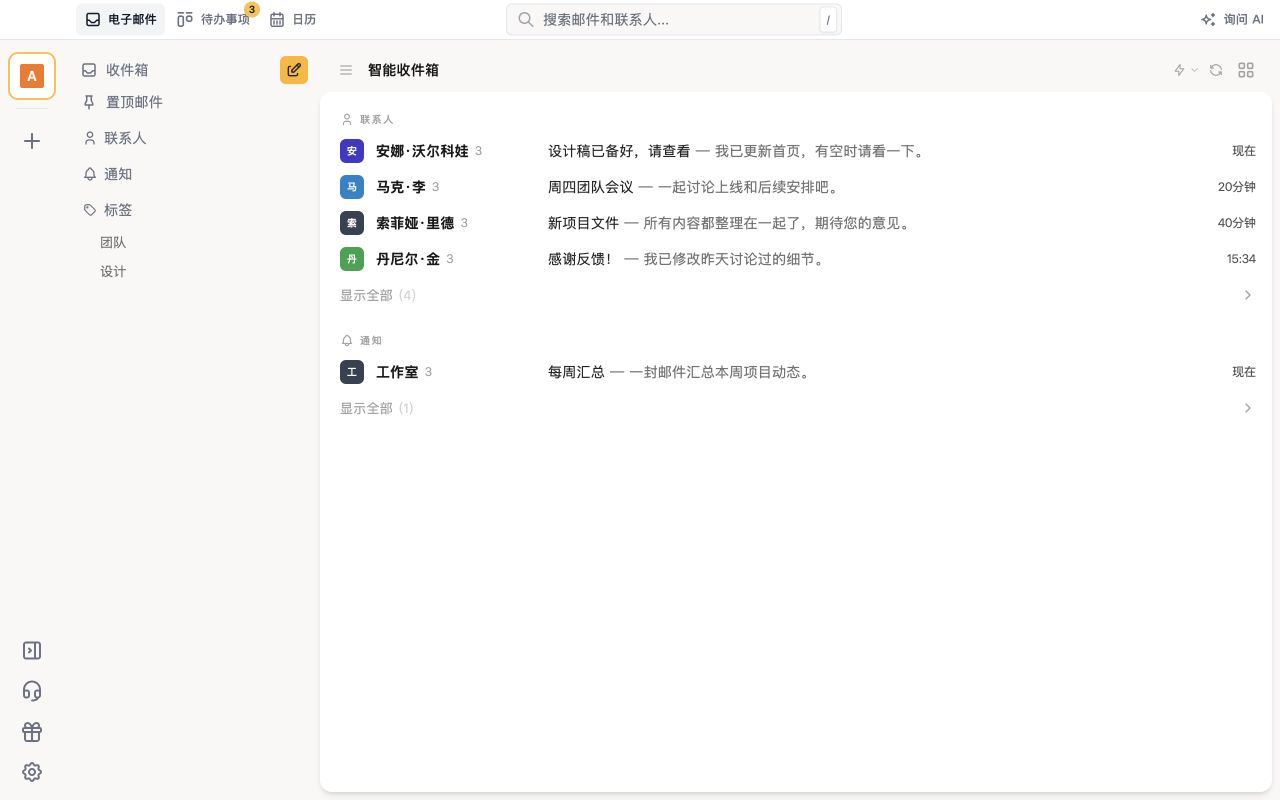Click 马克·李's blue avatar
Viewport: 1280px width, 800px height.
coord(352,187)
